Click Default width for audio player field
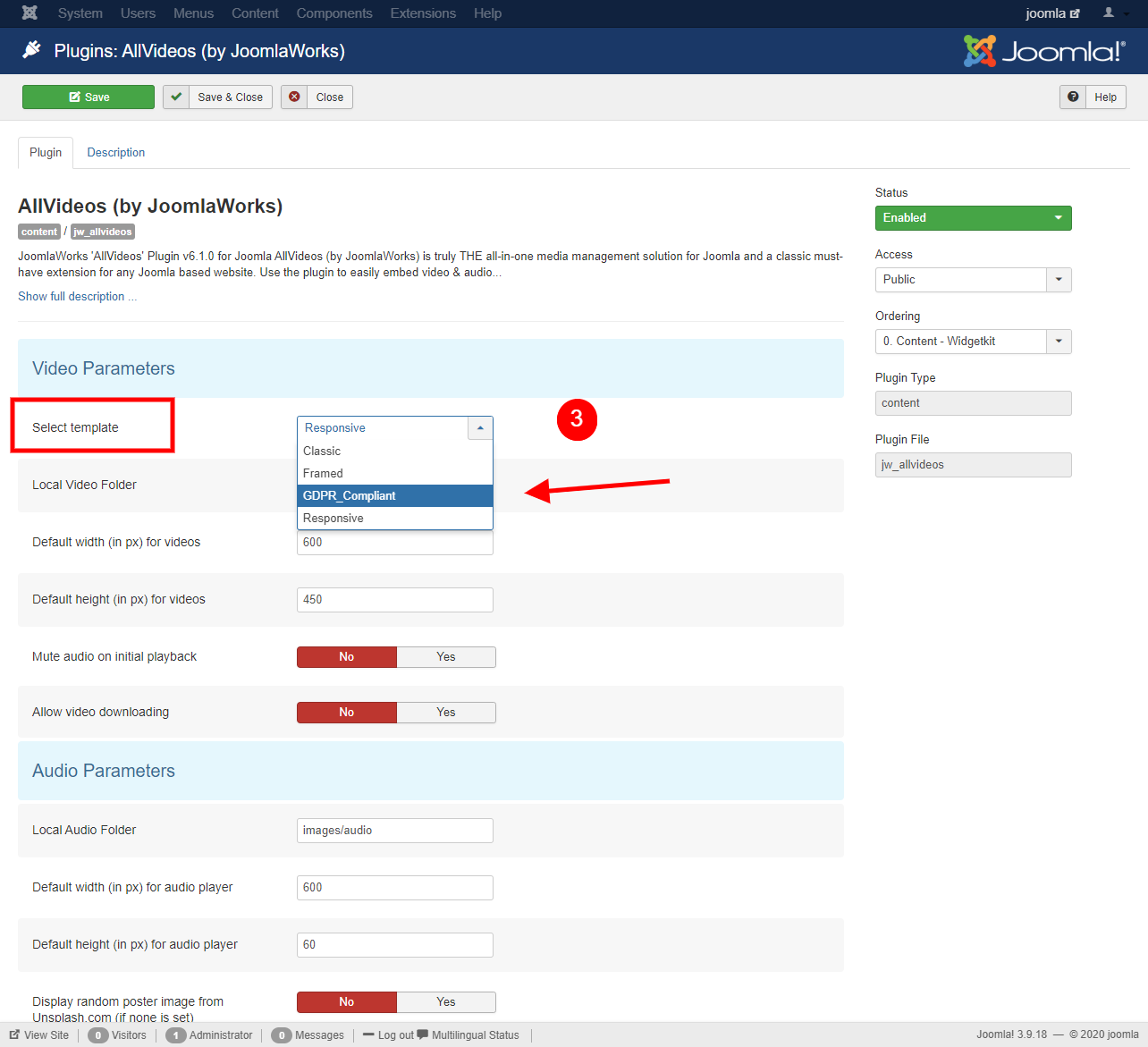The image size is (1148, 1047). (x=395, y=888)
